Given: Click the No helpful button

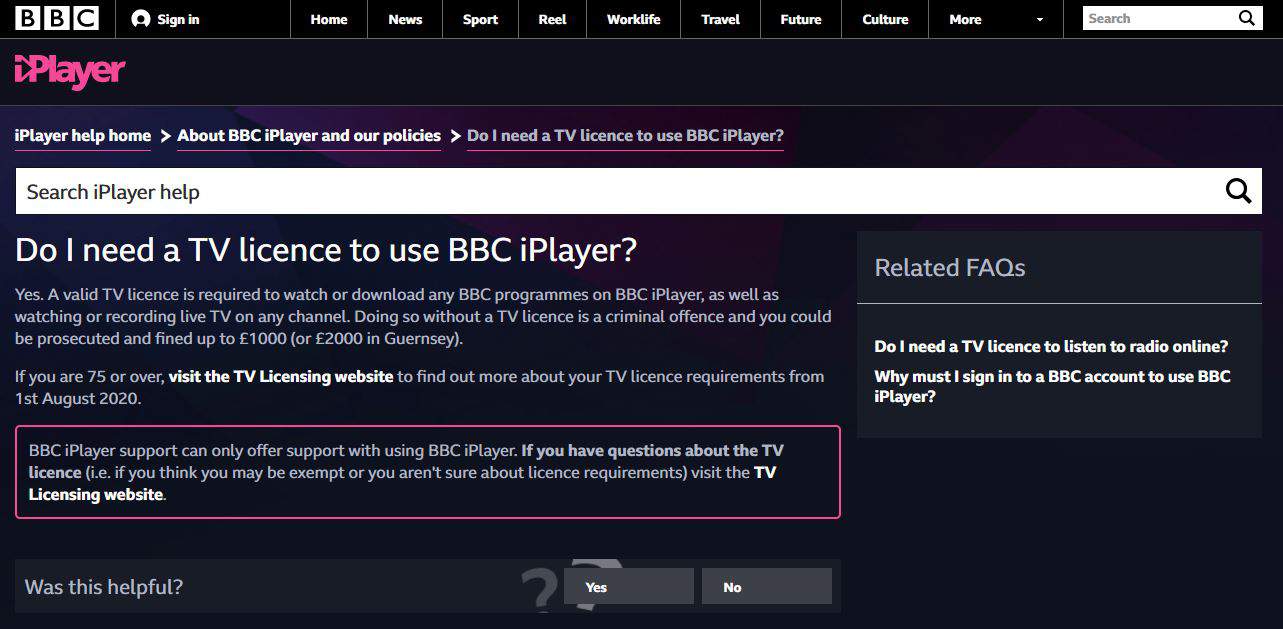Looking at the screenshot, I should click(766, 587).
